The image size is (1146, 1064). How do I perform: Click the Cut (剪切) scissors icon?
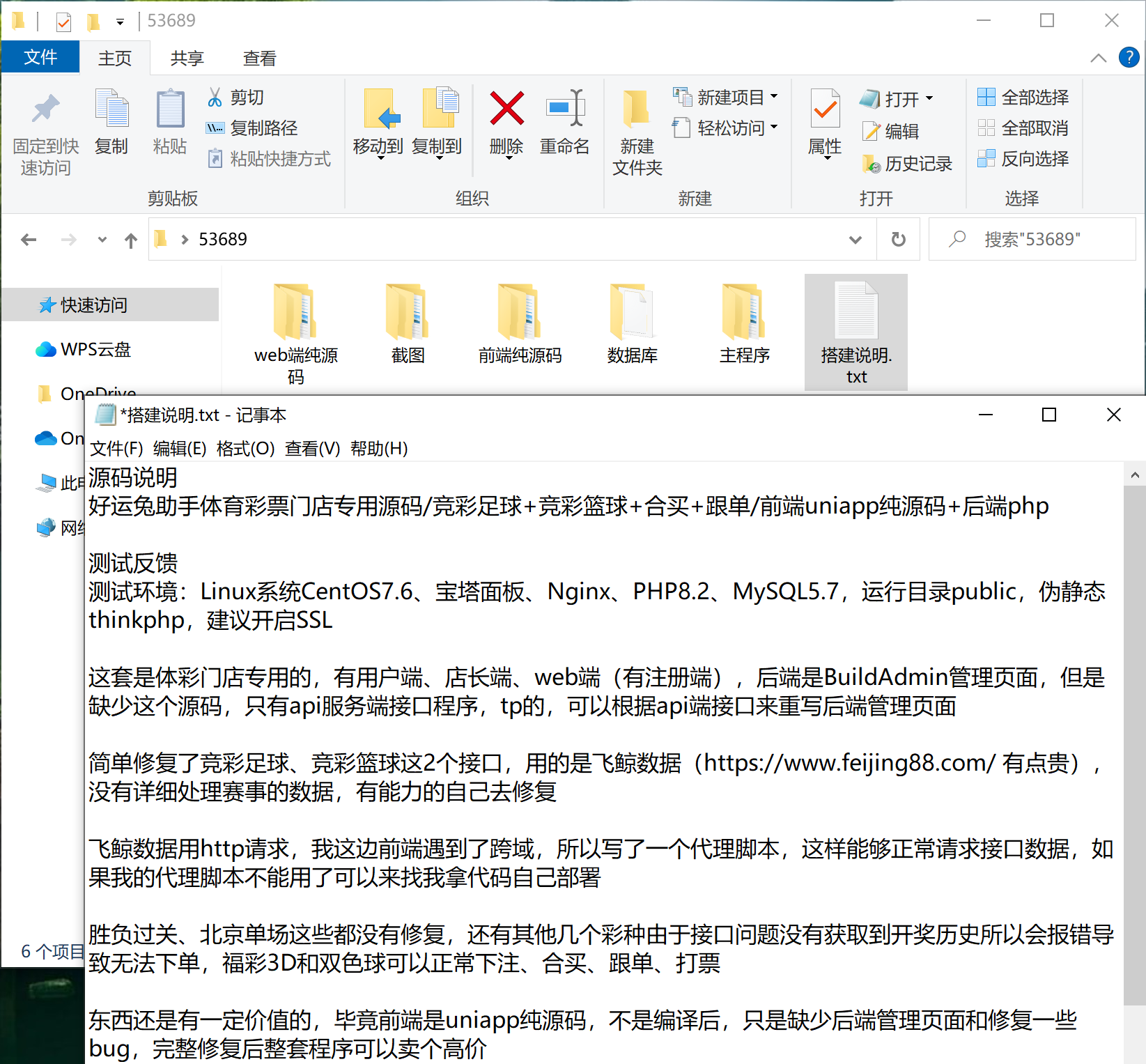pos(215,98)
